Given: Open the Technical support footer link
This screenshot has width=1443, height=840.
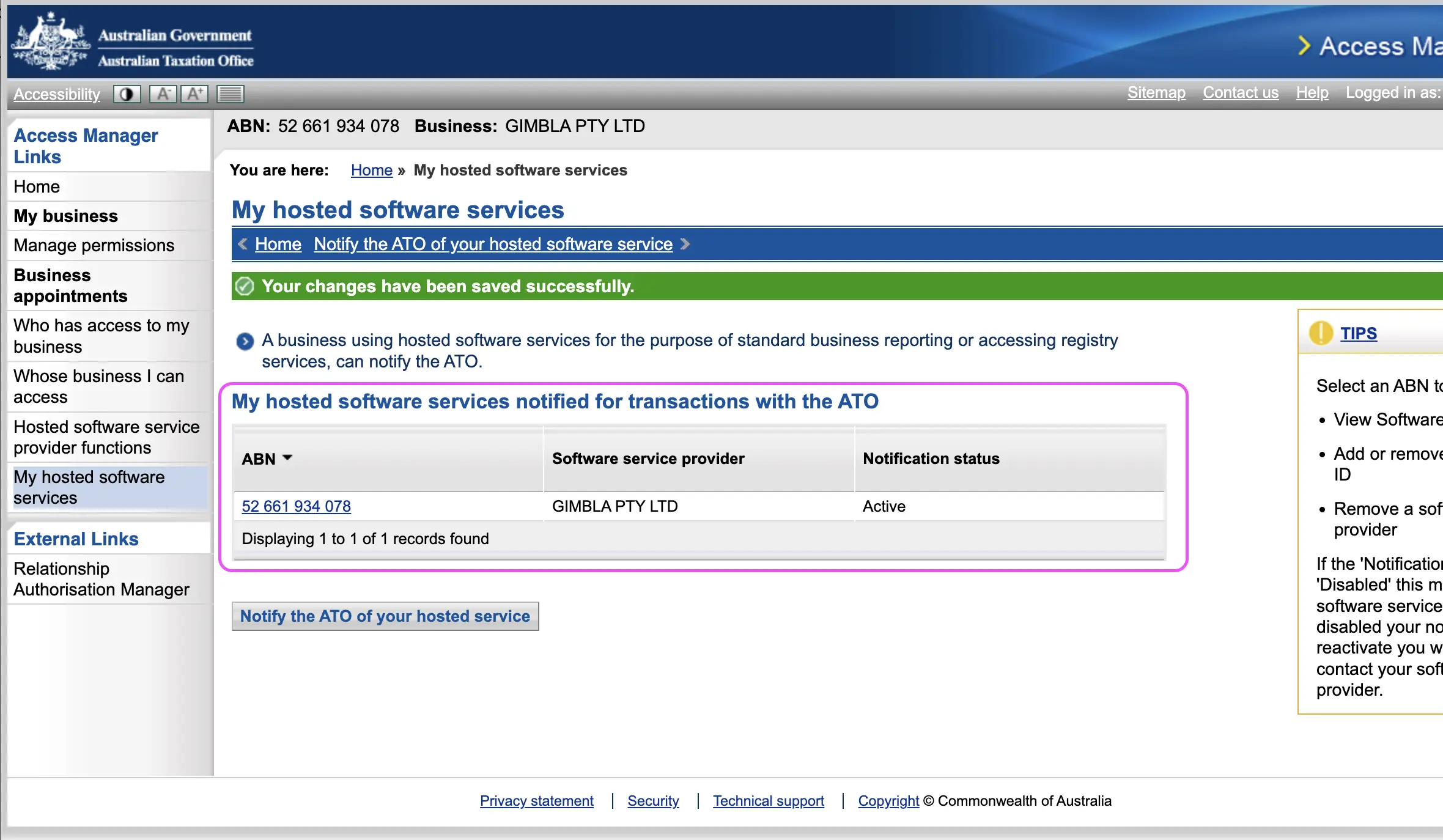Looking at the screenshot, I should (x=768, y=801).
